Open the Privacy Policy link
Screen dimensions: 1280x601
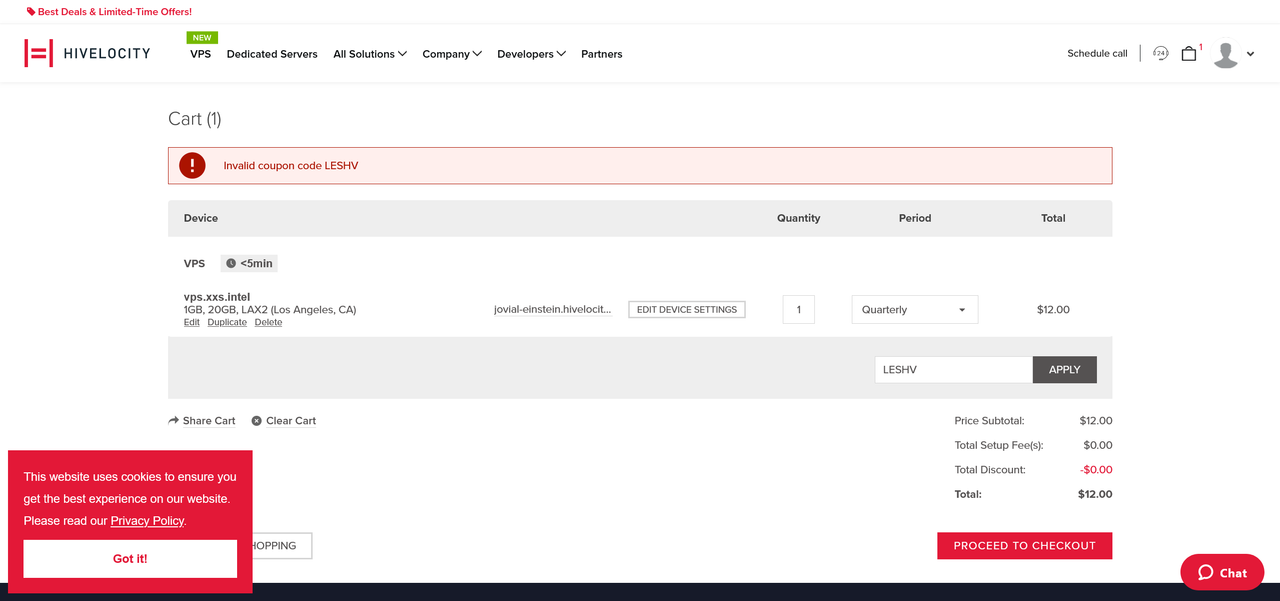[x=147, y=521]
